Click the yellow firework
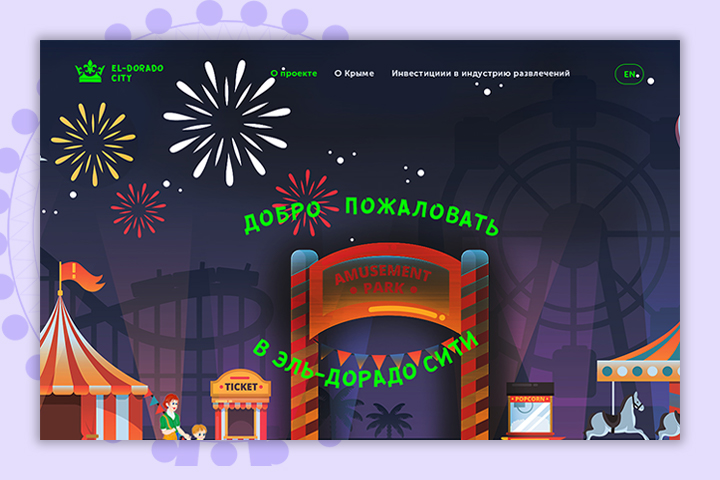Viewport: 720px width, 480px height. [94, 143]
